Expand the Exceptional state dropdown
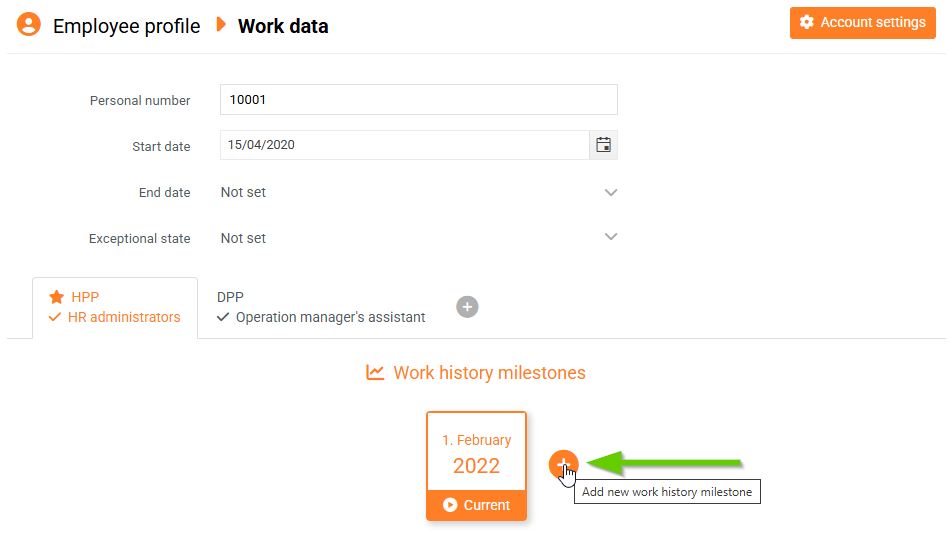 click(x=611, y=237)
